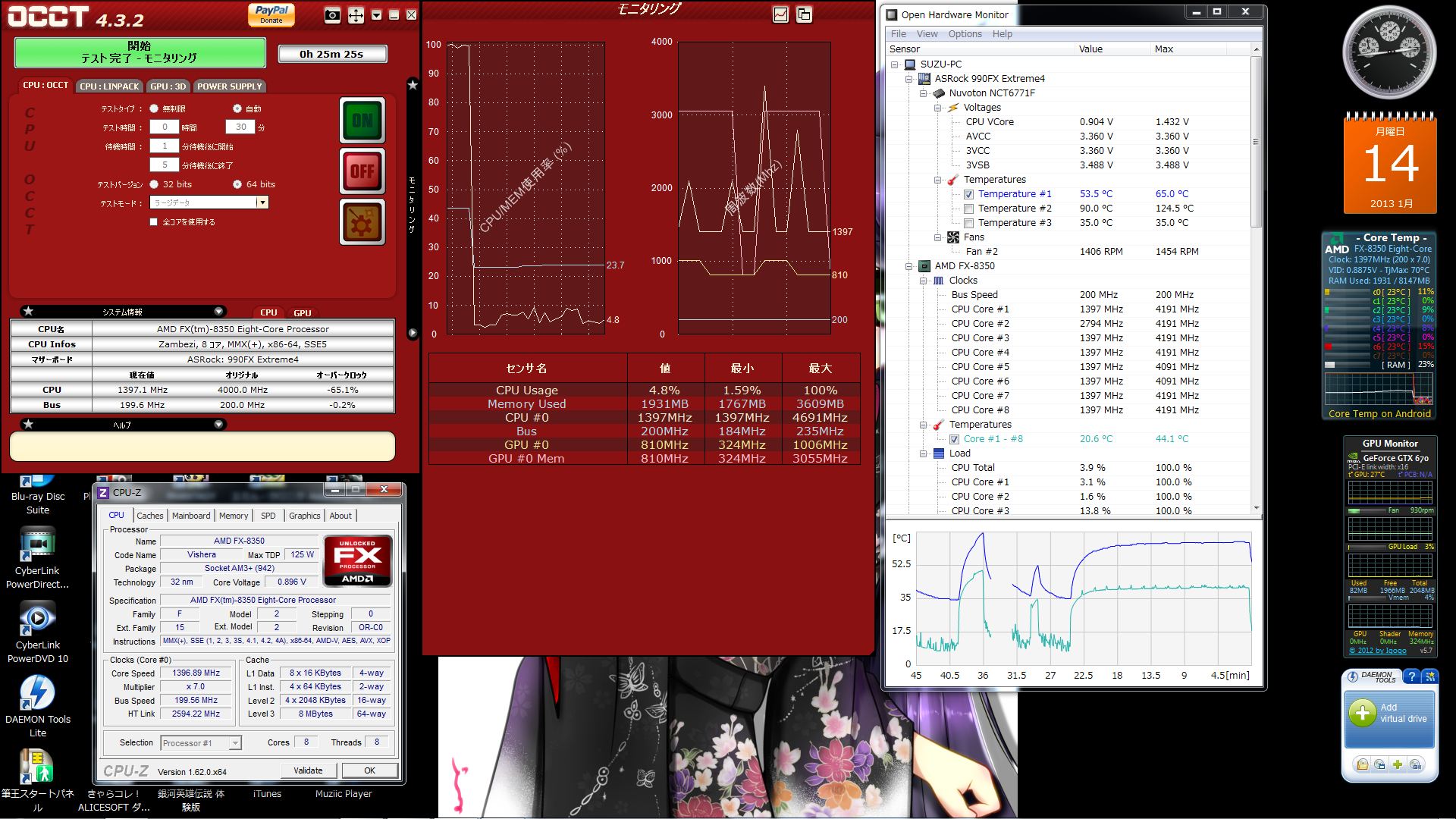The image size is (1456, 819).
Task: Open the テストモード dropdown
Action: click(209, 202)
